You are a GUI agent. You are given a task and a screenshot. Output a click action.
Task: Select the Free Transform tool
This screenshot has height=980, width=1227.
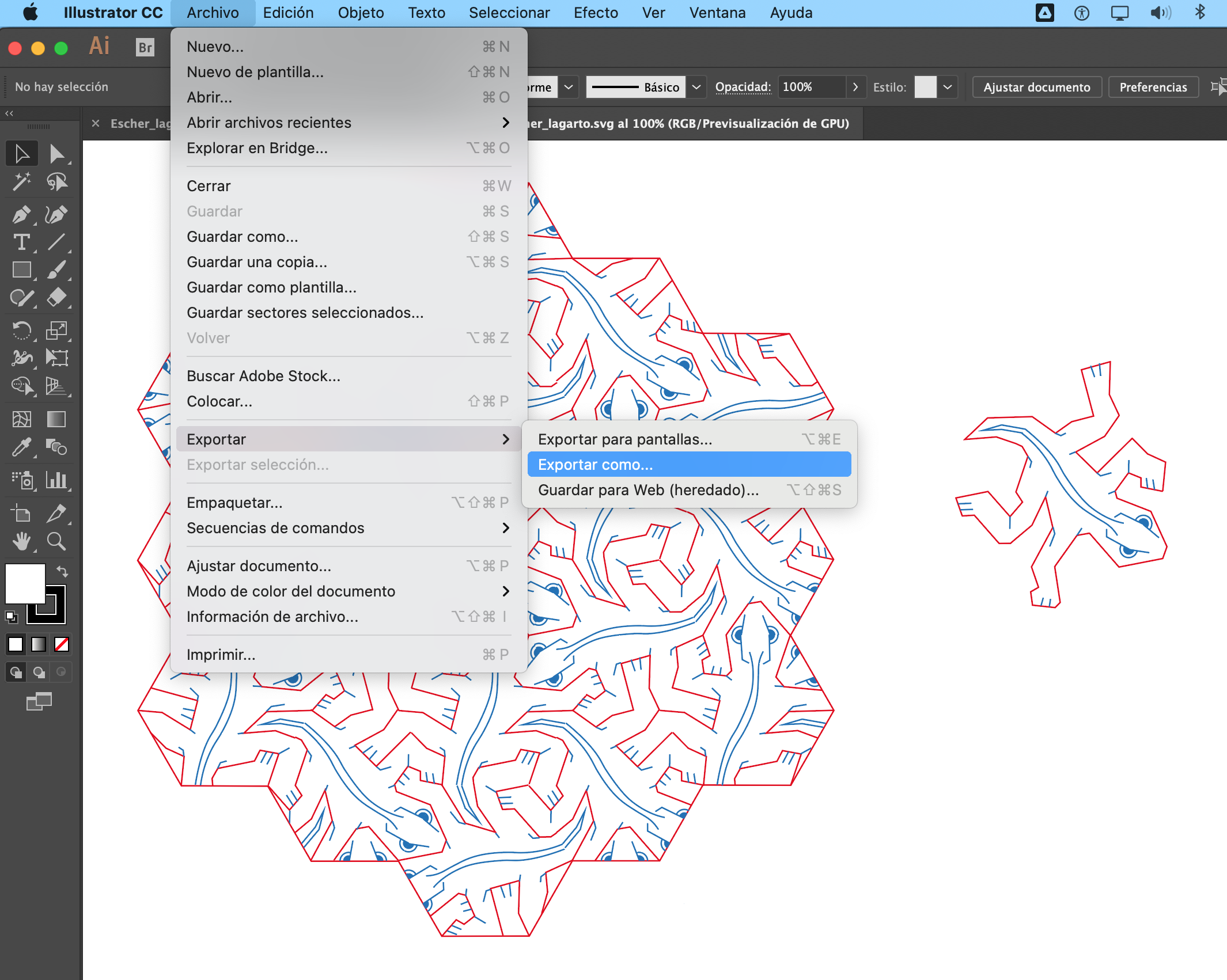(56, 358)
